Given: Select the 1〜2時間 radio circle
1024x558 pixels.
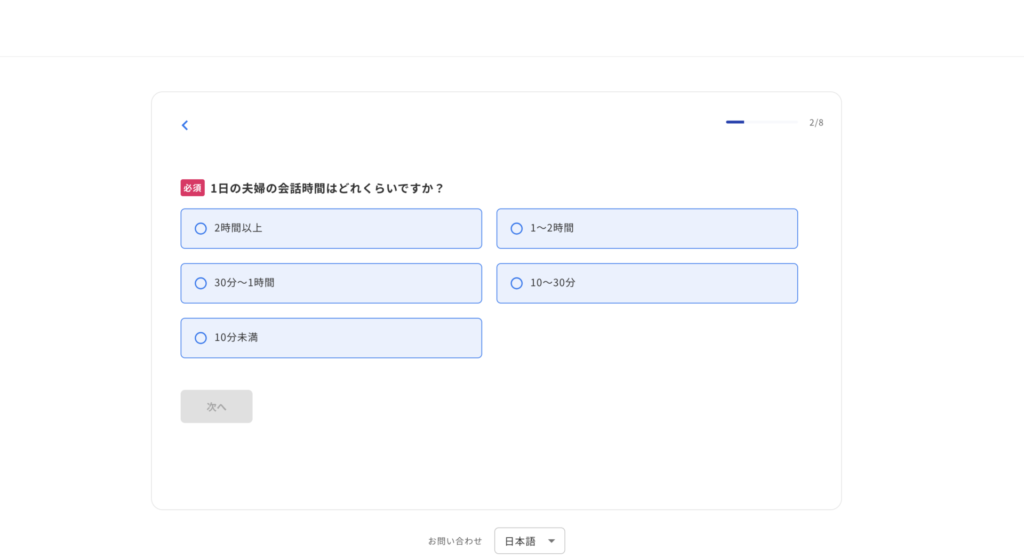Looking at the screenshot, I should pos(517,229).
